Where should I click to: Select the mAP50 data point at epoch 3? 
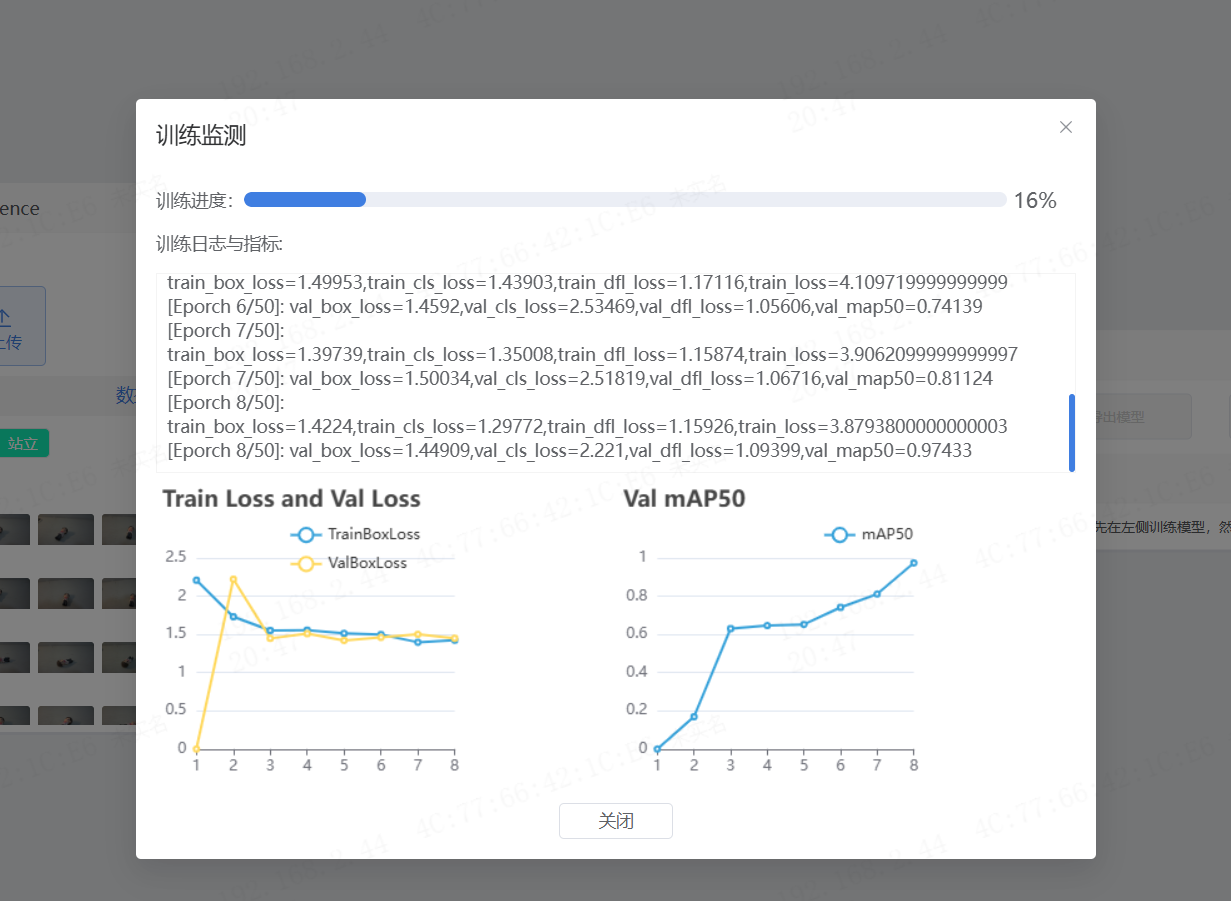[730, 628]
